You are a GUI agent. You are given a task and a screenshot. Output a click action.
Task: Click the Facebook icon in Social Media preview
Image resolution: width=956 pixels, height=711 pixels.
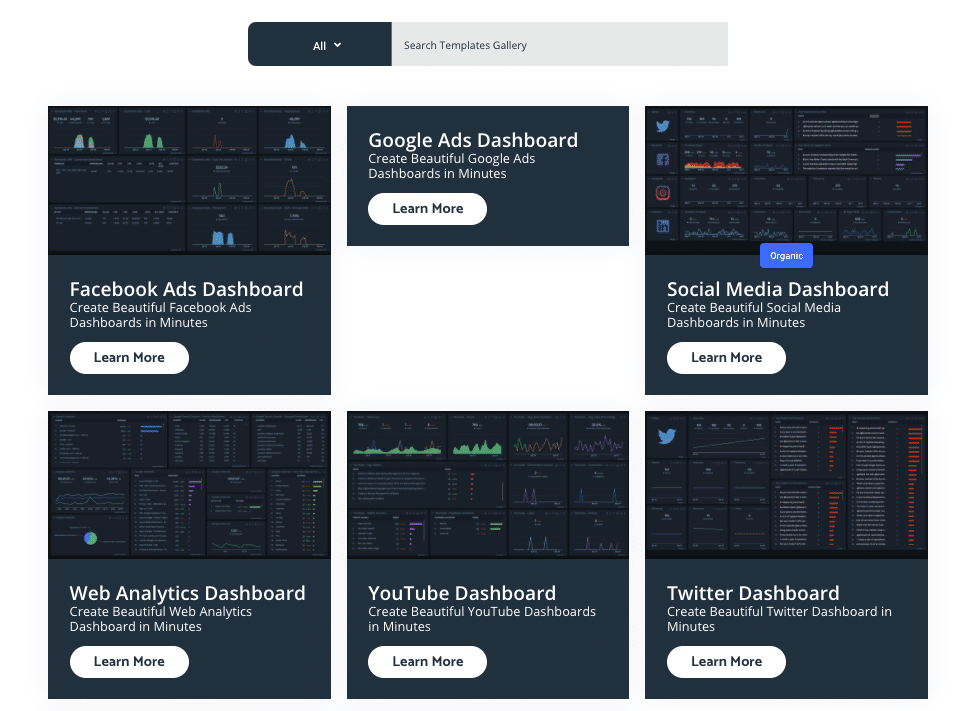663,160
